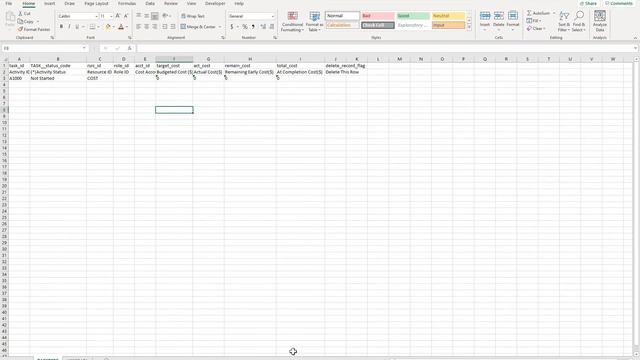The image size is (640, 360).
Task: Click Merge & Center
Action: pos(198,27)
